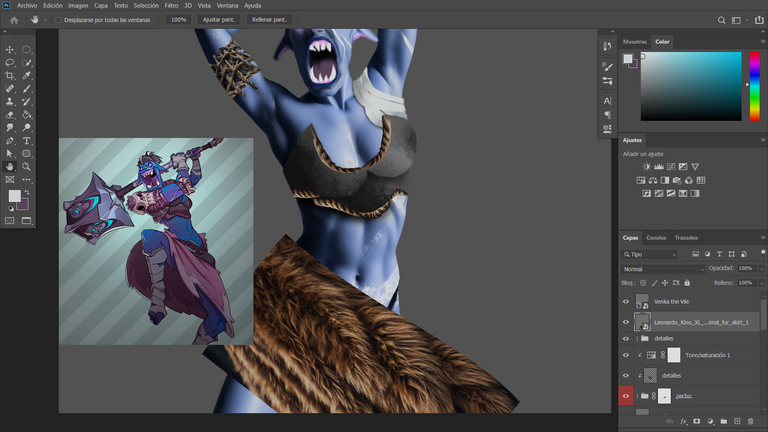
Task: Select the Lasso tool
Action: (x=10, y=63)
